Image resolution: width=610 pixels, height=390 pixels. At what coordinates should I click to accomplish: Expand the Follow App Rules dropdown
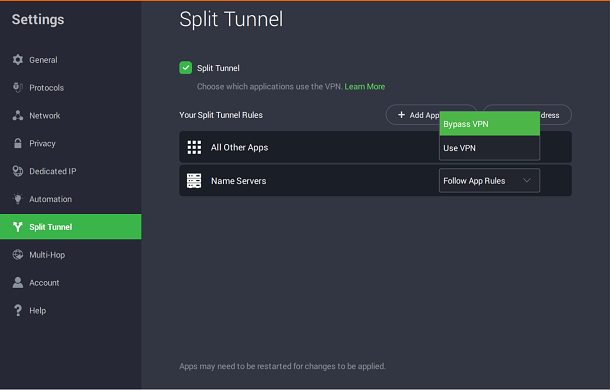[x=489, y=181]
